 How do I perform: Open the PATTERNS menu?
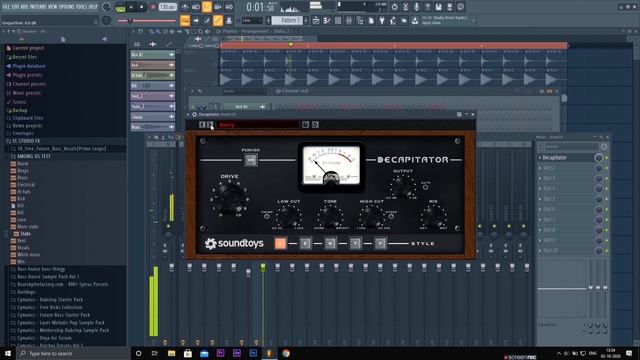tap(39, 7)
